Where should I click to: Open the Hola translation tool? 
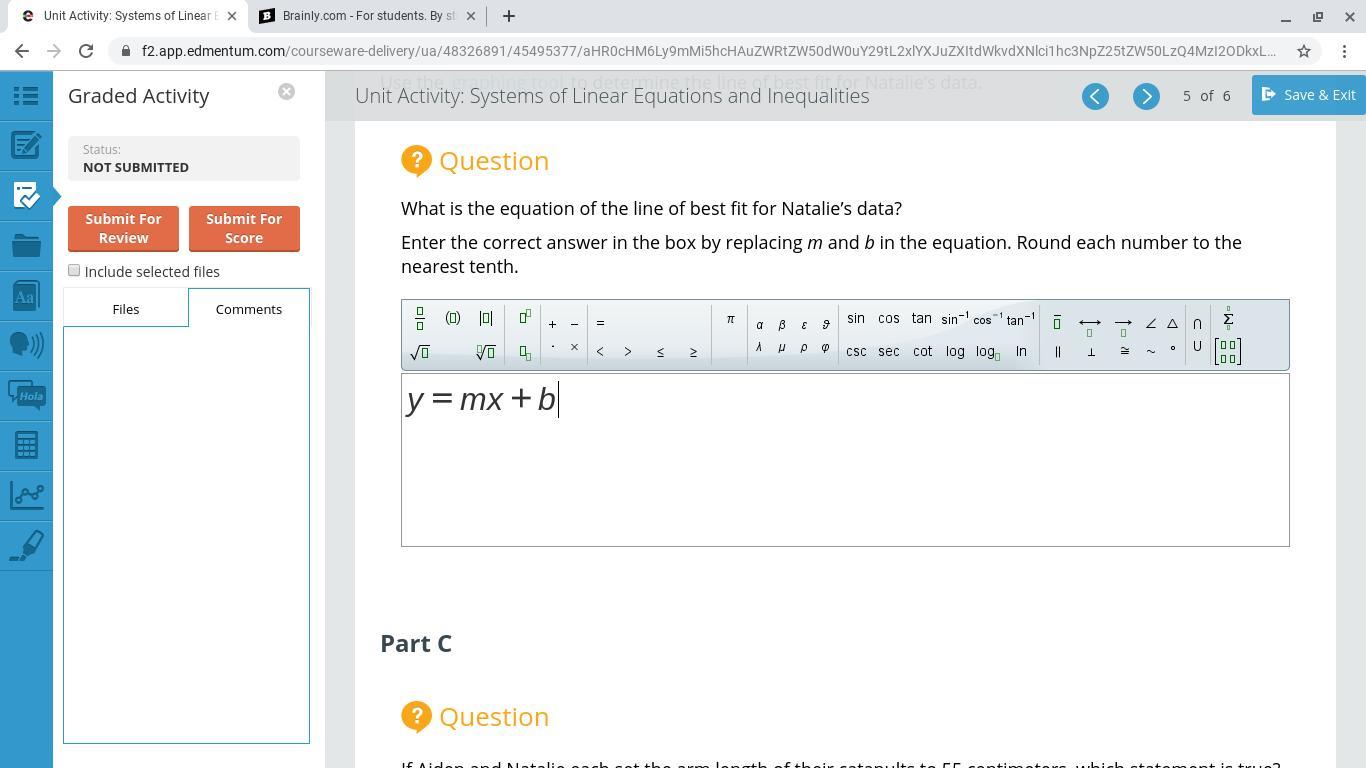coord(26,395)
